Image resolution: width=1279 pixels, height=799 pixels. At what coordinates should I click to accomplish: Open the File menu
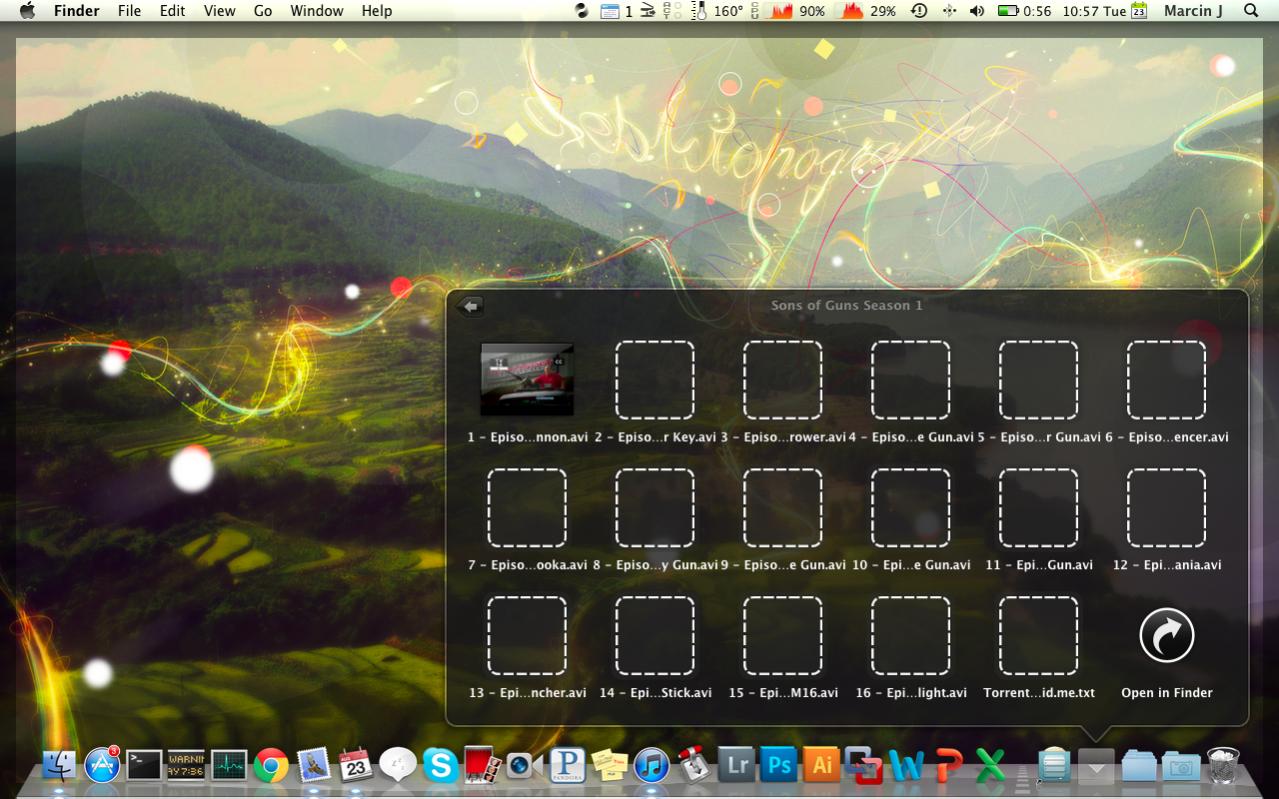[x=129, y=11]
